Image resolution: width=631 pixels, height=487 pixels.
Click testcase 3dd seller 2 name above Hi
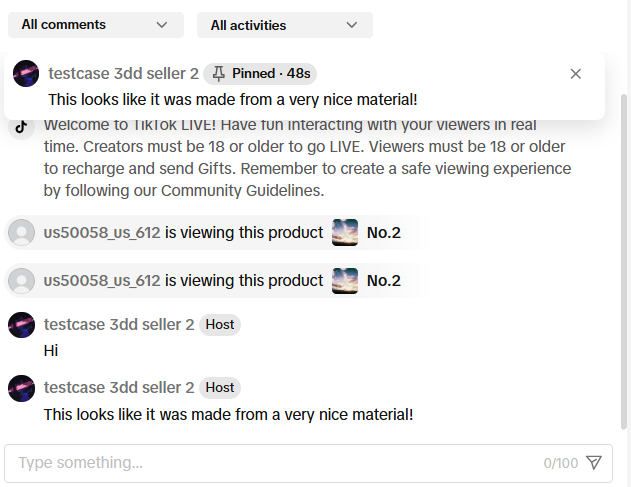tap(119, 325)
